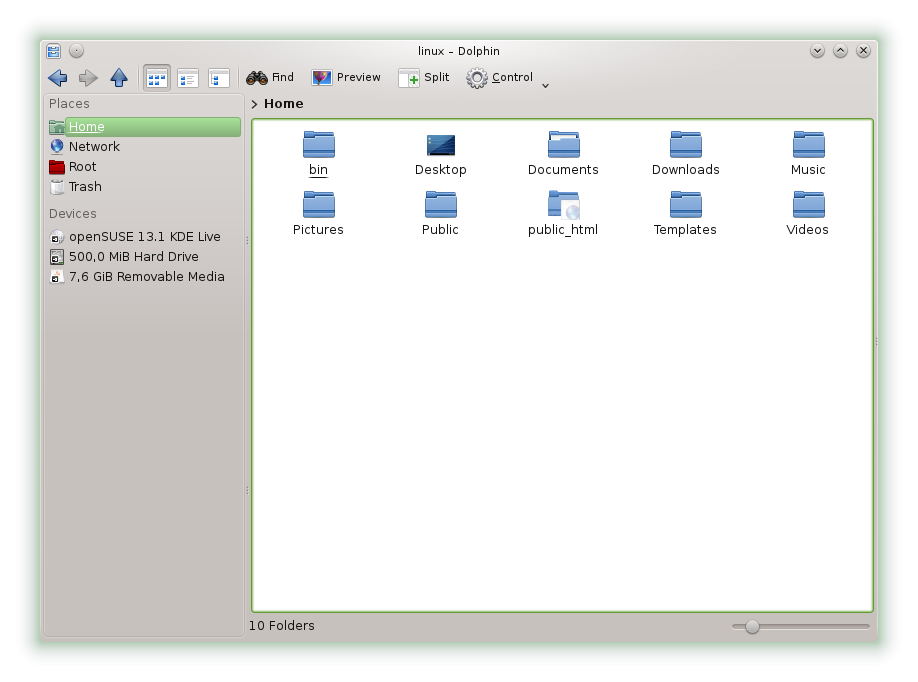Click the icon zoom slider
The image size is (918, 682).
[752, 627]
